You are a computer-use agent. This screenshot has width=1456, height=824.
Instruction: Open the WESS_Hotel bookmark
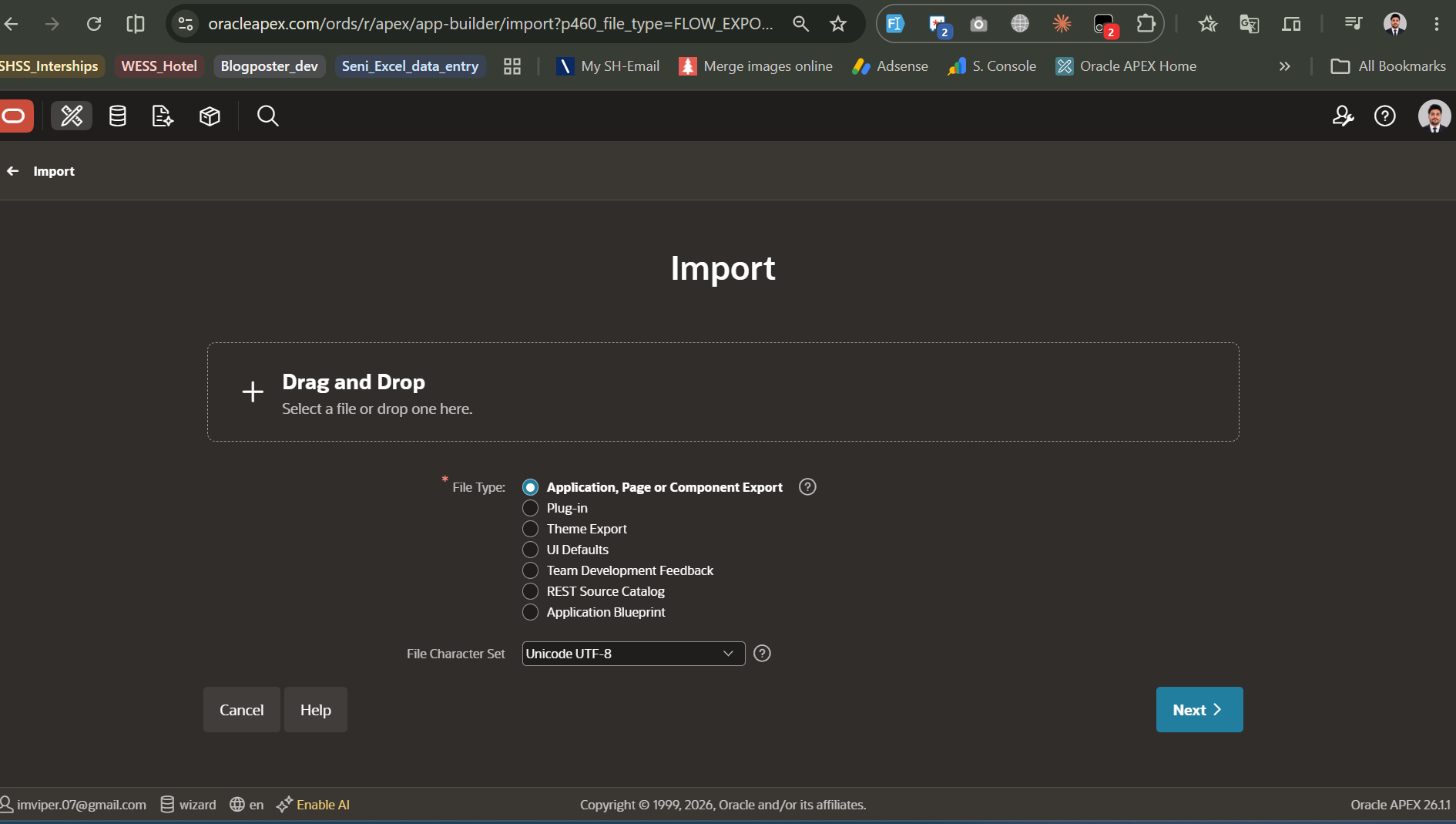click(x=159, y=66)
